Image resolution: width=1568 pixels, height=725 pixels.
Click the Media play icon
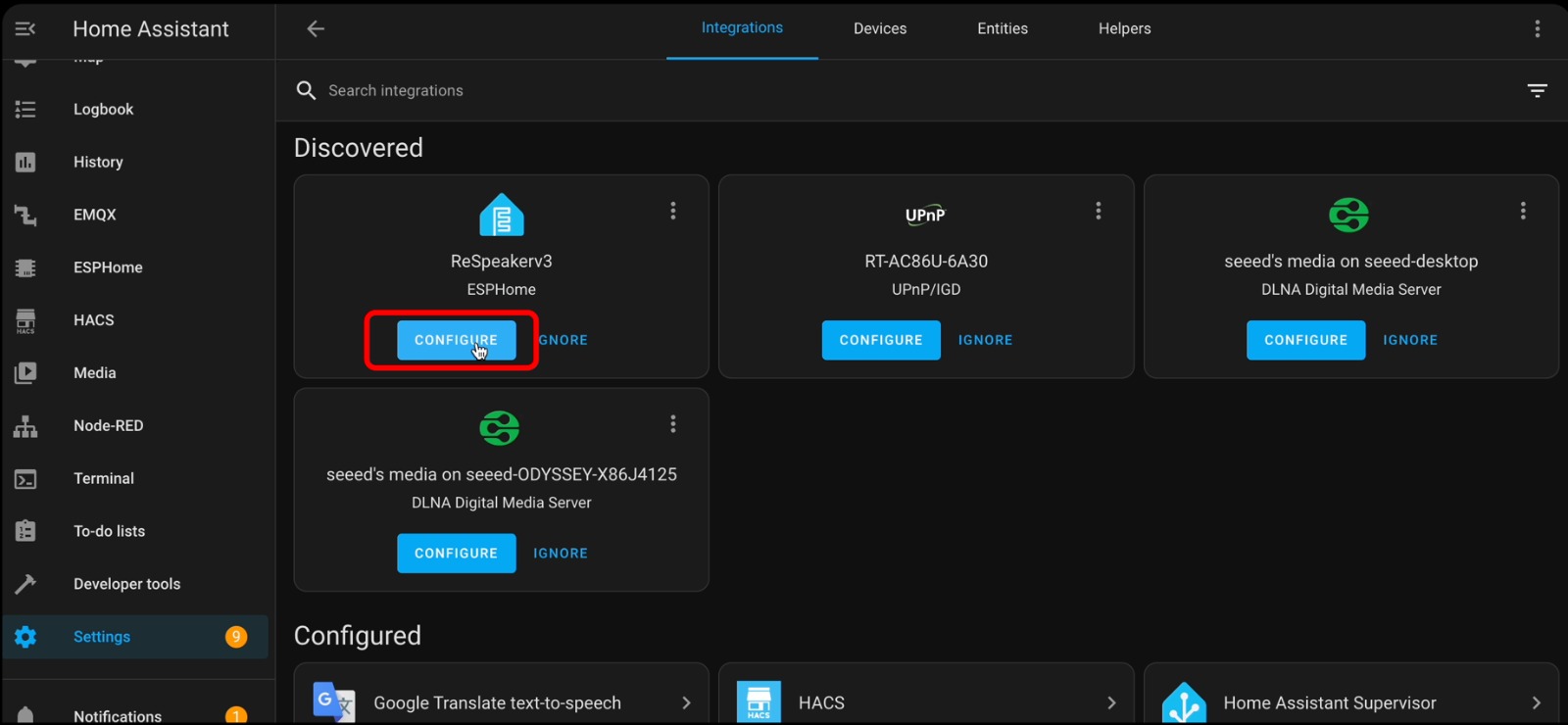(25, 373)
